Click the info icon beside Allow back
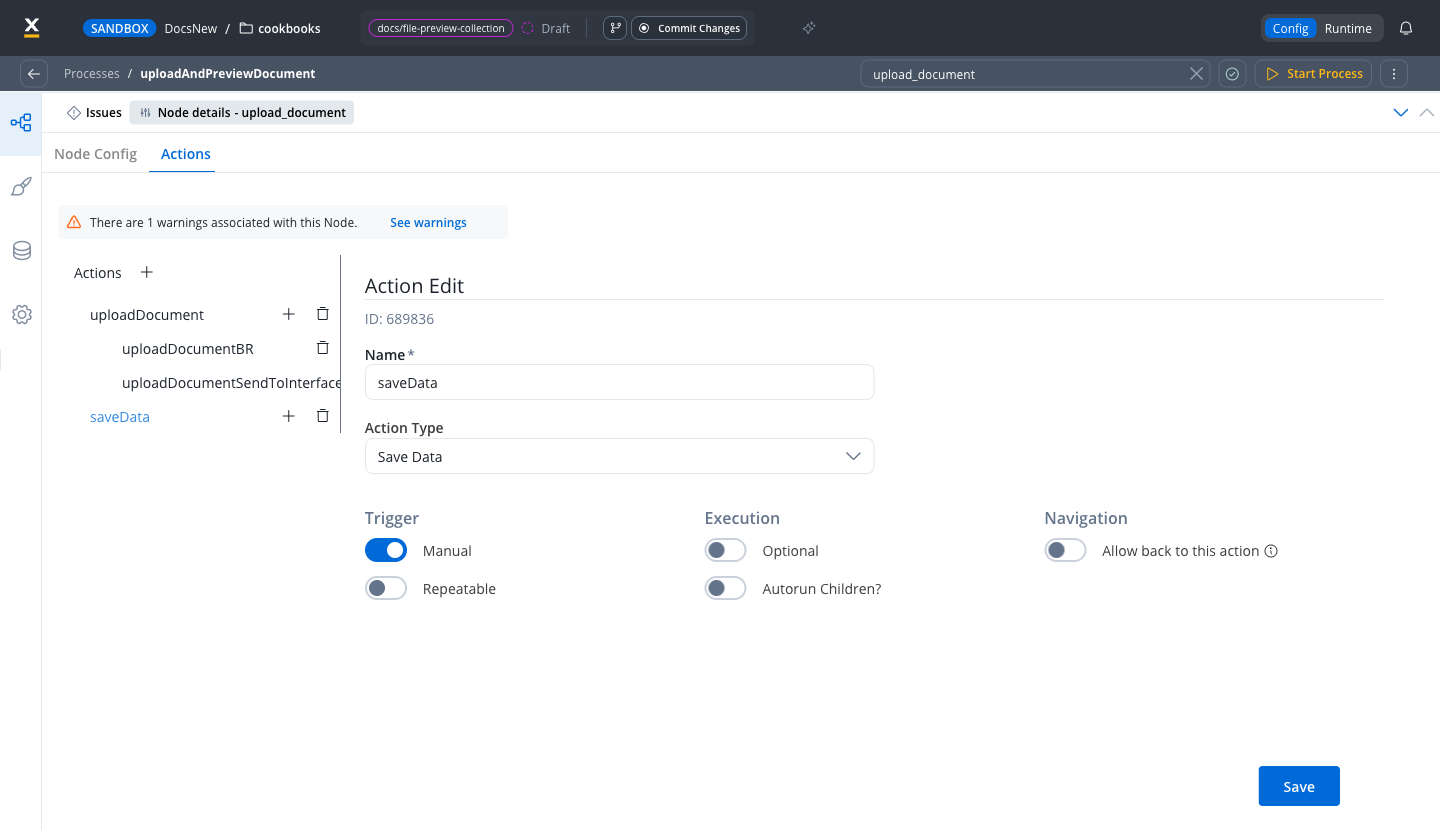The image size is (1440, 830). click(1271, 551)
